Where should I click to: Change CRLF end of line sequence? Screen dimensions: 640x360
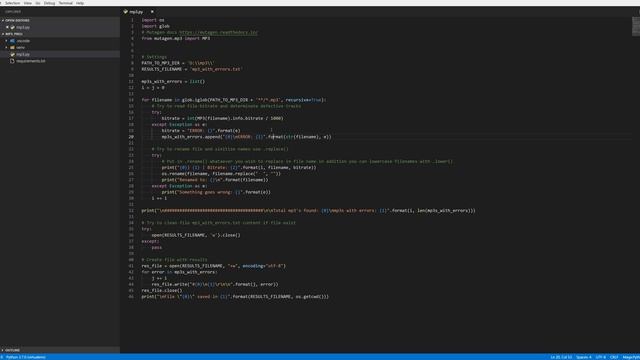[614, 357]
